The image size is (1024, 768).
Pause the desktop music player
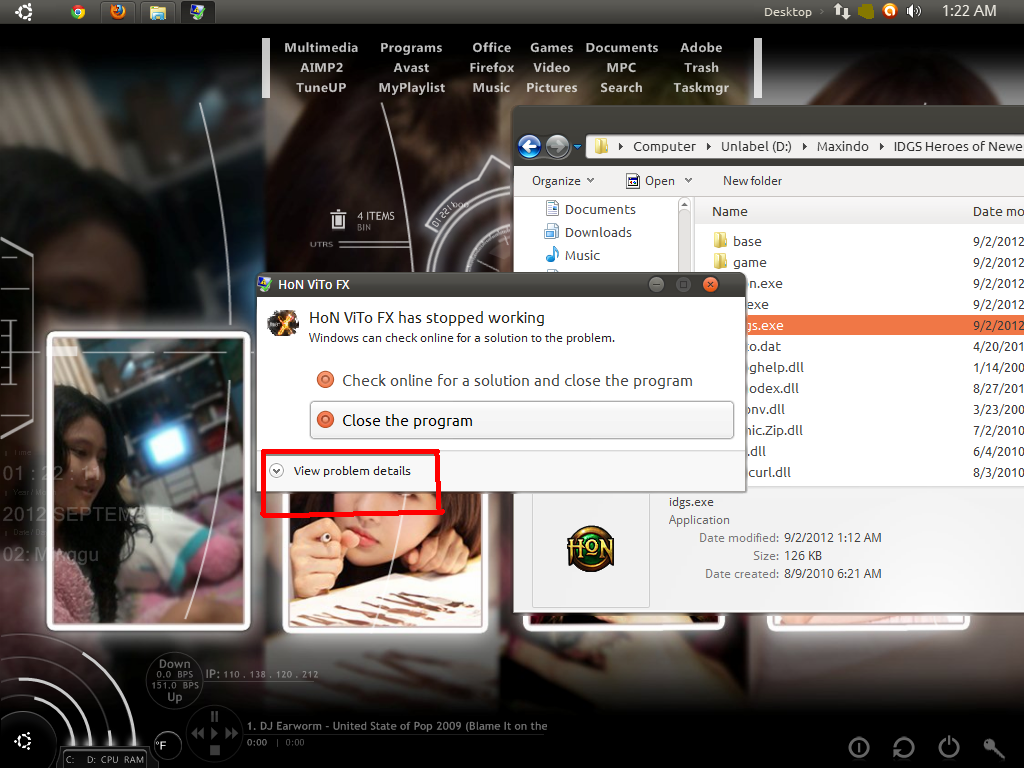(214, 716)
